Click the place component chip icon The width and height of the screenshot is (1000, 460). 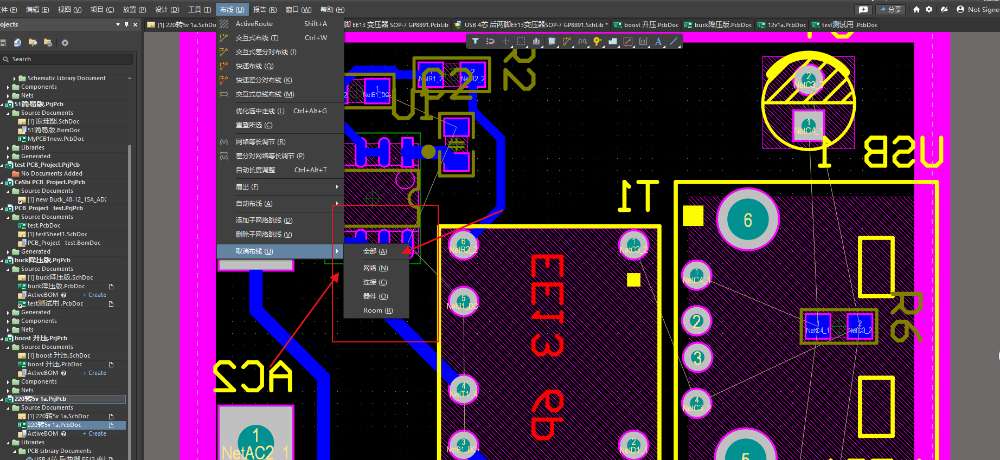(x=551, y=41)
